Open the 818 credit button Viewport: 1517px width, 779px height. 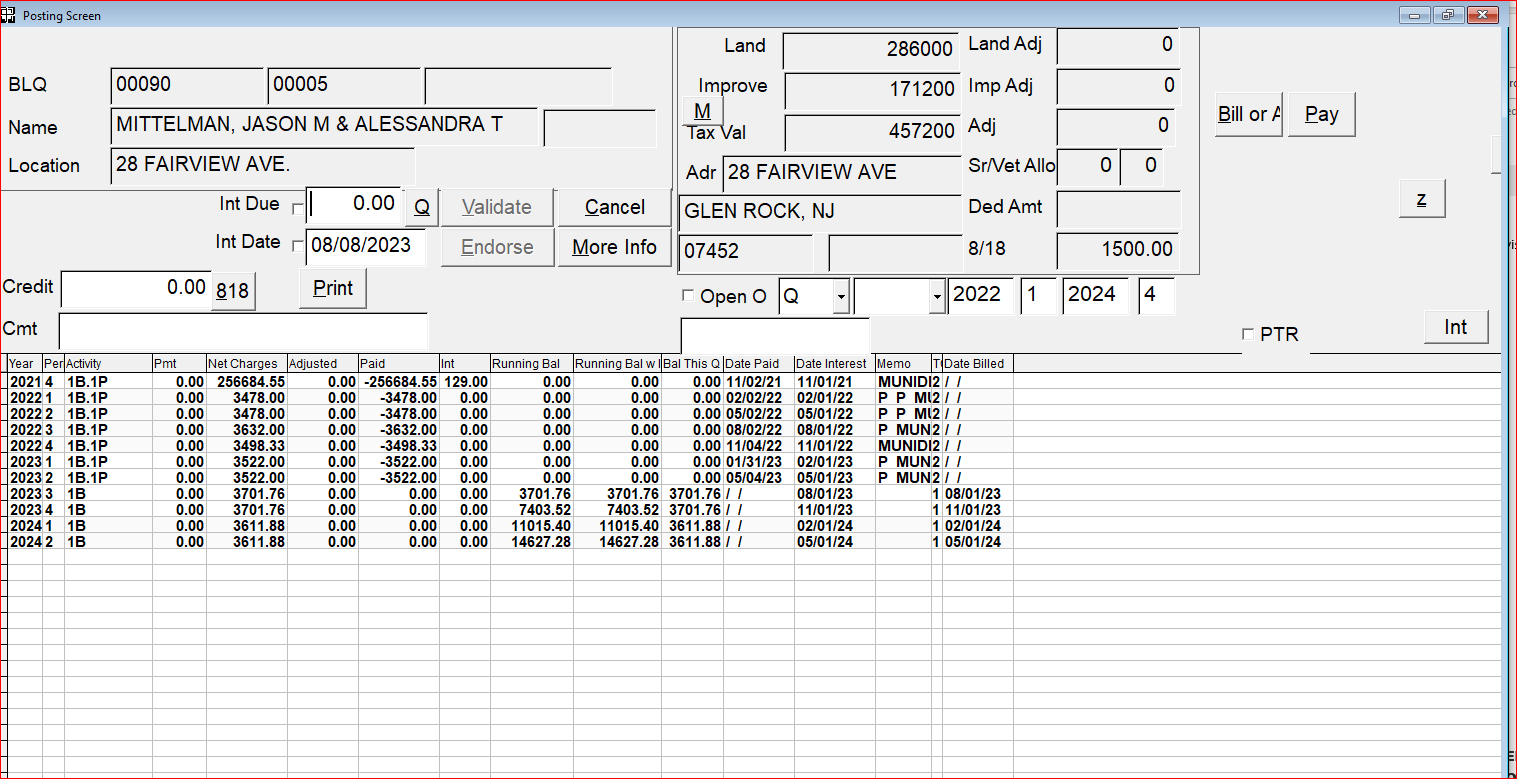point(234,291)
